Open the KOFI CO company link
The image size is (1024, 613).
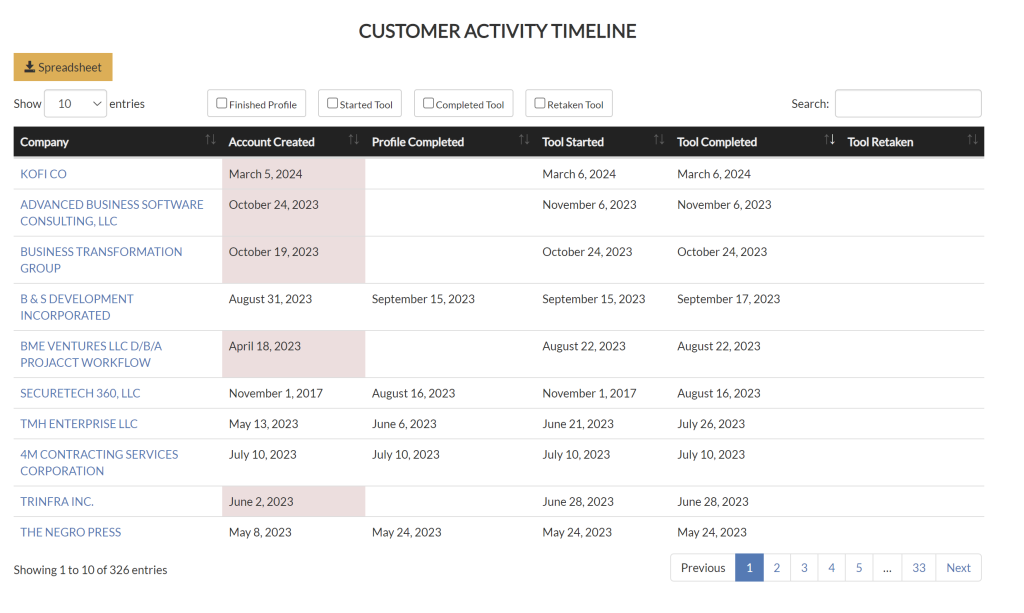pyautogui.click(x=43, y=174)
